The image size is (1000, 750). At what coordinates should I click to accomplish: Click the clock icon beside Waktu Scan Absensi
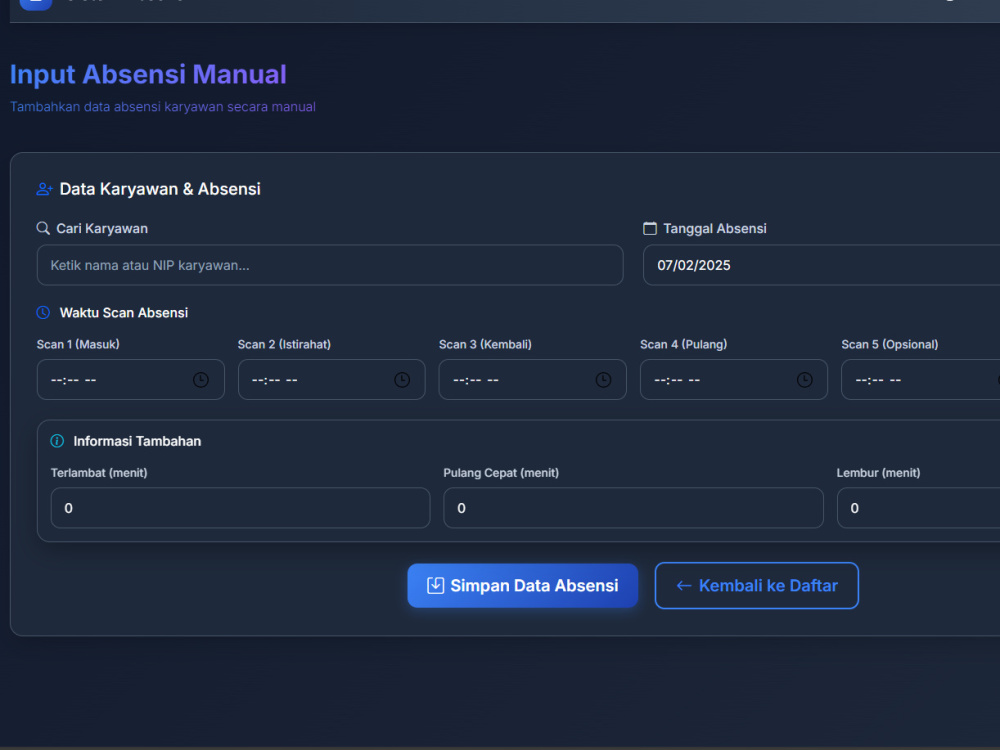tap(43, 312)
